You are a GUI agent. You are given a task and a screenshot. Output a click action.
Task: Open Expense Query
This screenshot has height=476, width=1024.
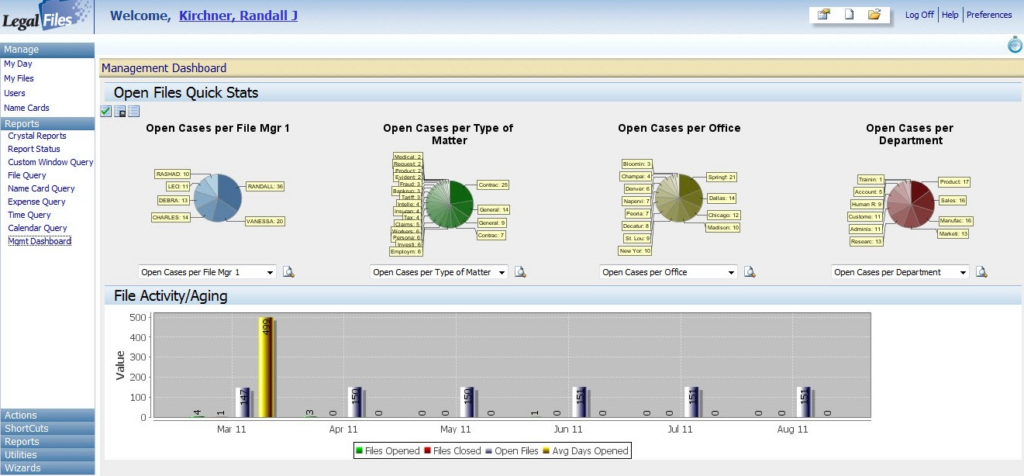click(37, 202)
